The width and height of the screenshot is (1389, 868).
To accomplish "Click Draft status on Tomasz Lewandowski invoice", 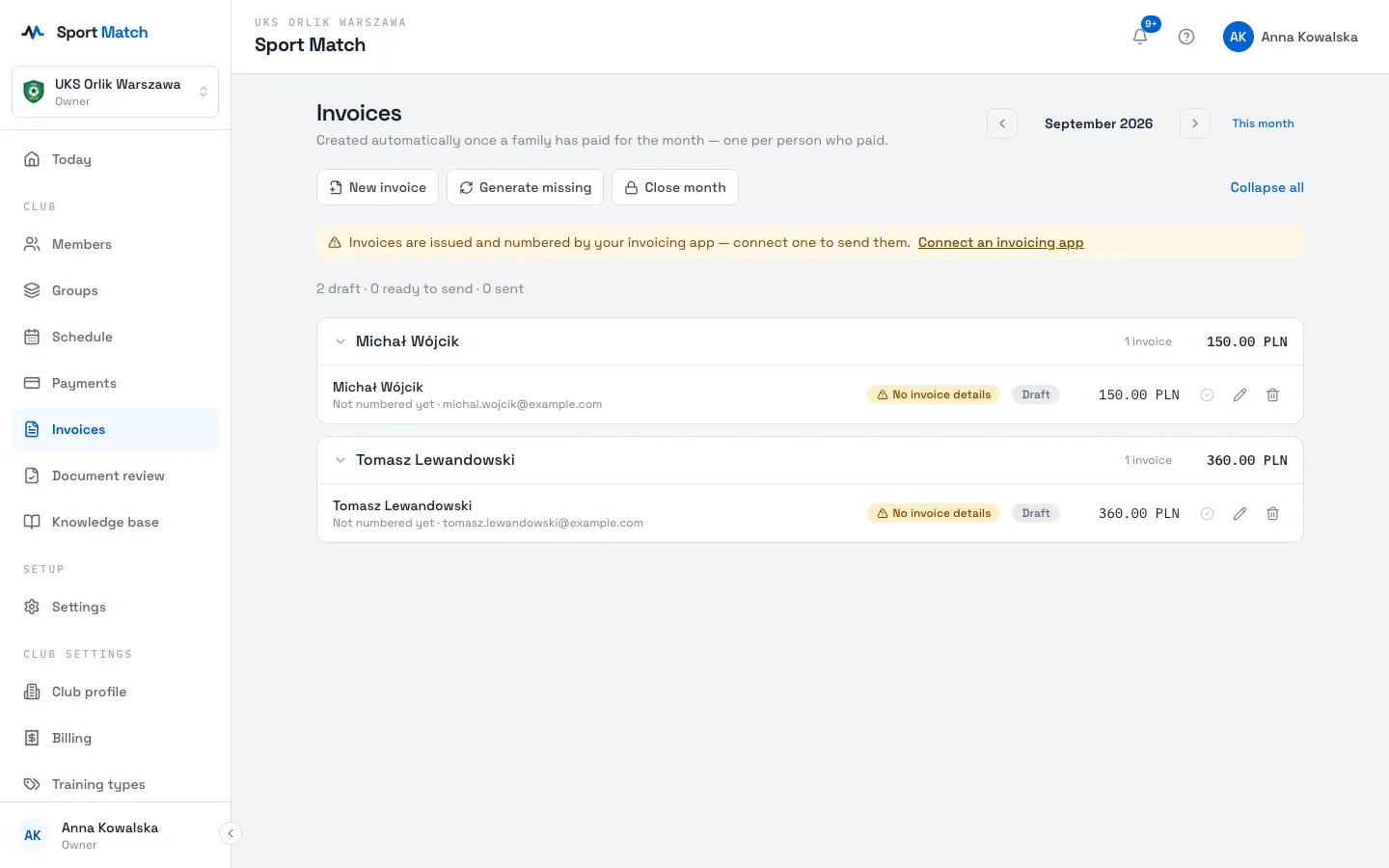I will tap(1036, 513).
